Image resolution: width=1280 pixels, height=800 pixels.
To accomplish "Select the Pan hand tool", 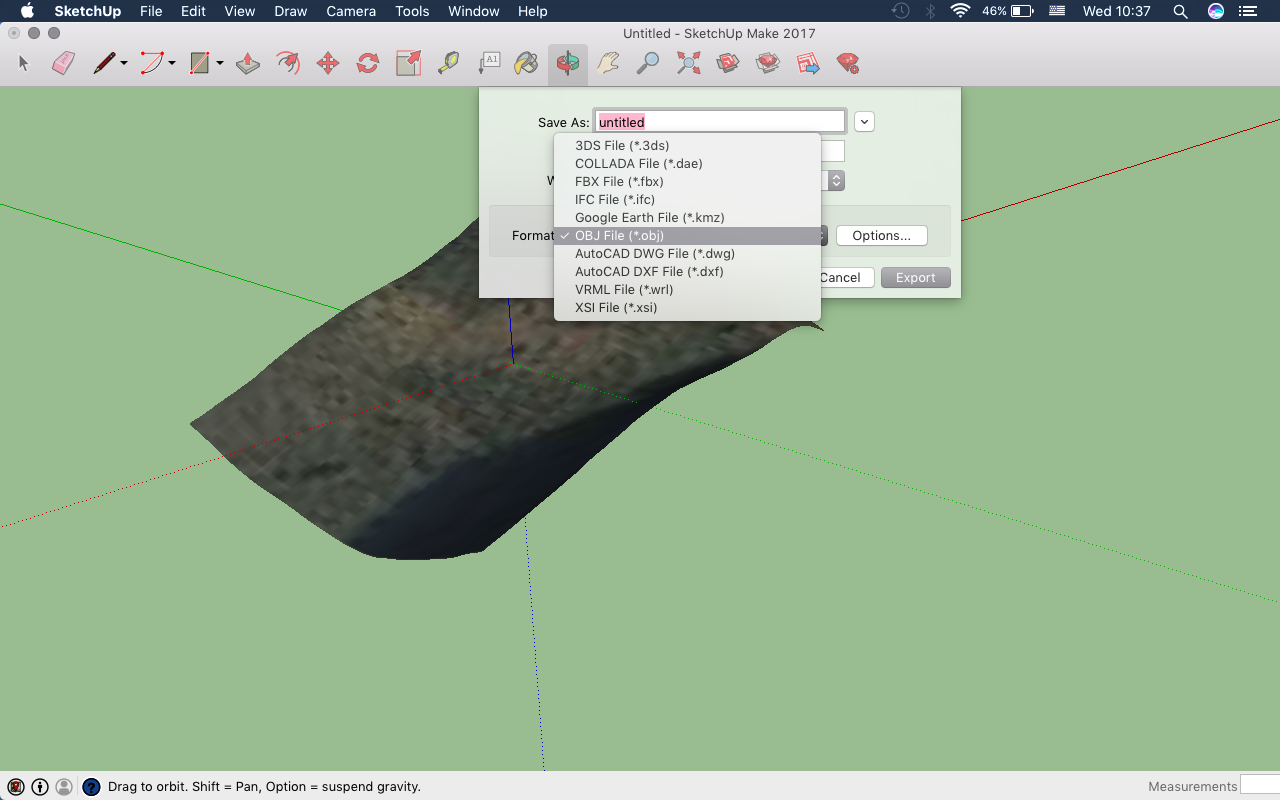I will click(608, 64).
